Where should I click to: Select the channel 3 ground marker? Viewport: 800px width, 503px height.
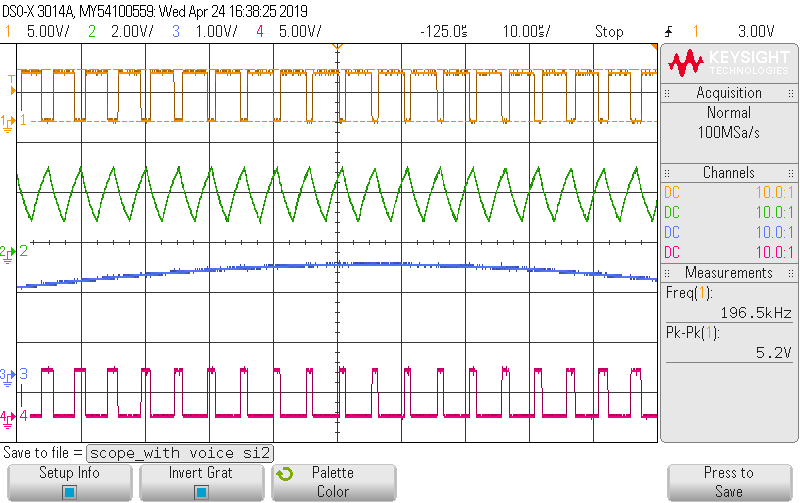coord(7,376)
